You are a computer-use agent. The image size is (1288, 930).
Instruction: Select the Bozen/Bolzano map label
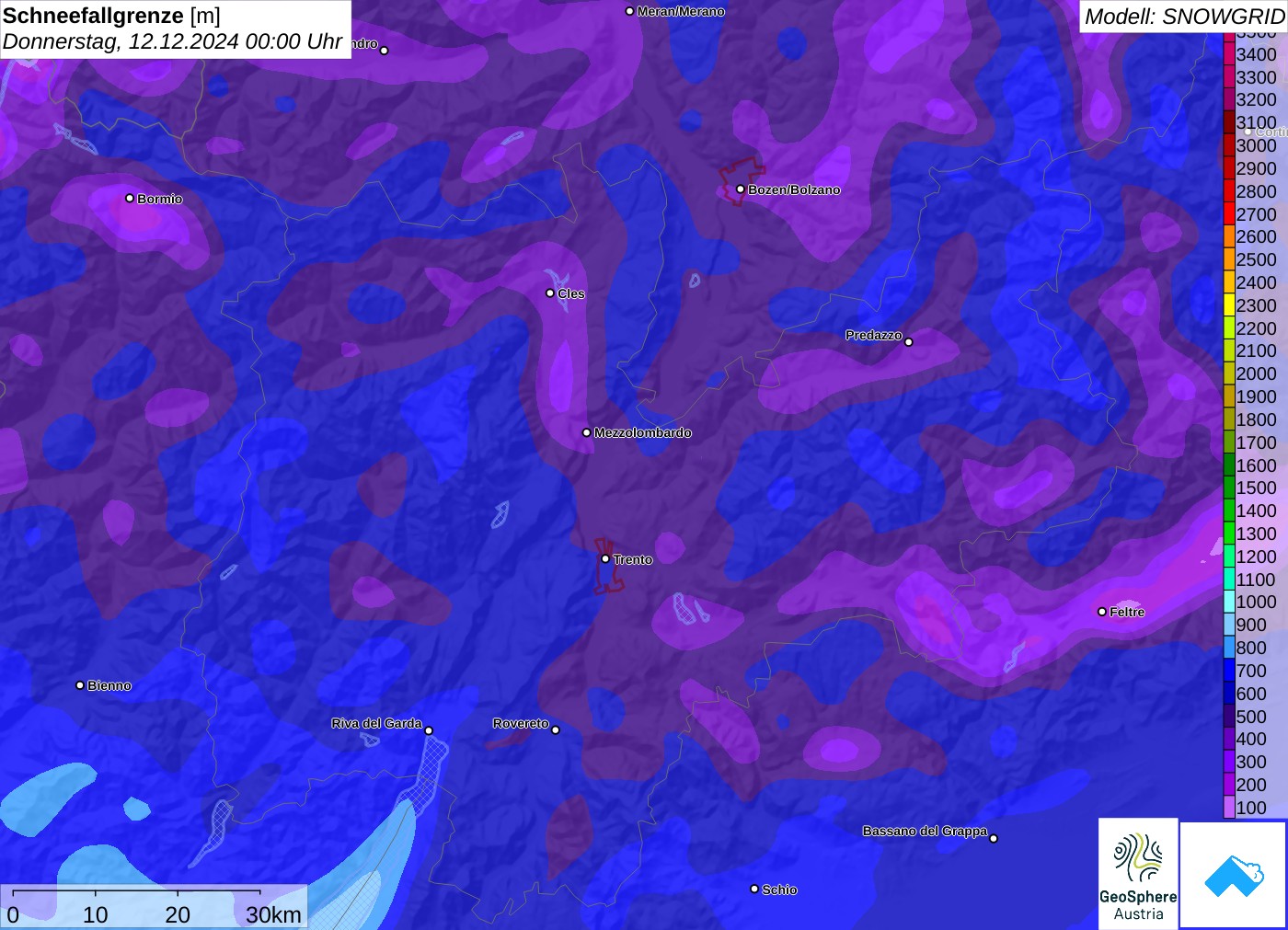pyautogui.click(x=794, y=189)
